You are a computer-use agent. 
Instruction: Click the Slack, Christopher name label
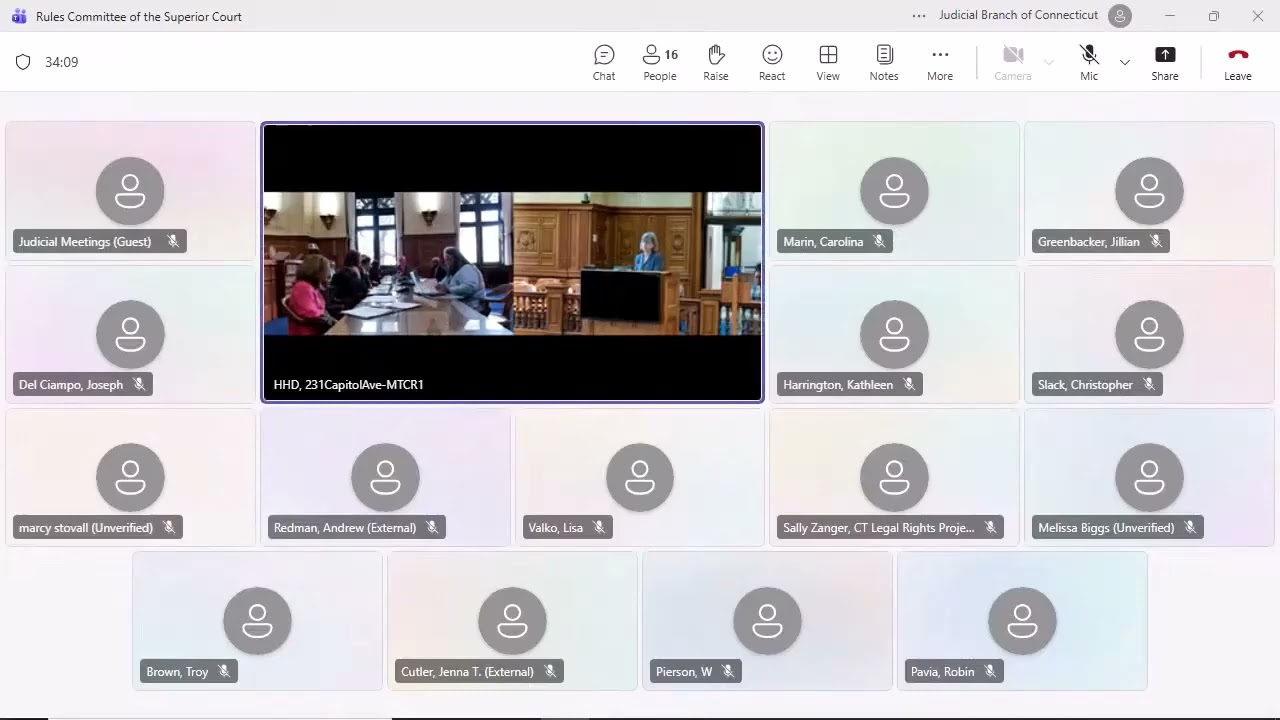(x=1085, y=384)
